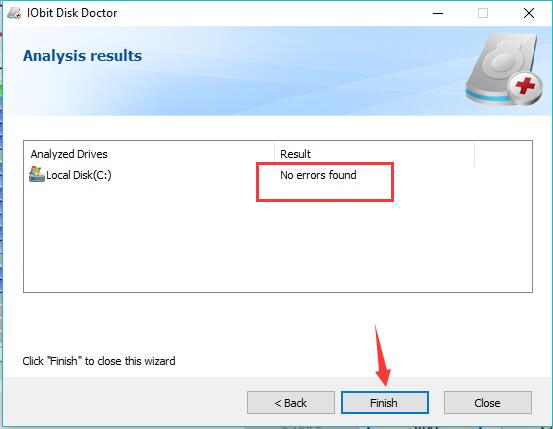
Task: Select the Local Disk(C:) drive icon
Action: tap(37, 174)
